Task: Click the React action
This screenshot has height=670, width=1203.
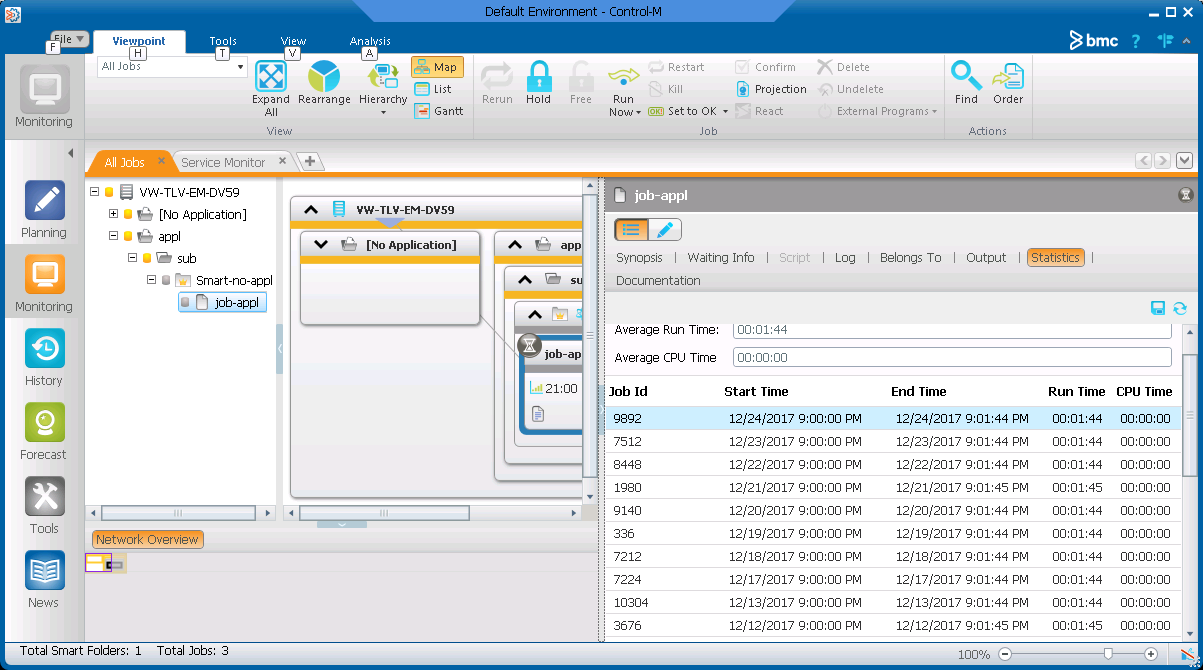Action: [760, 111]
